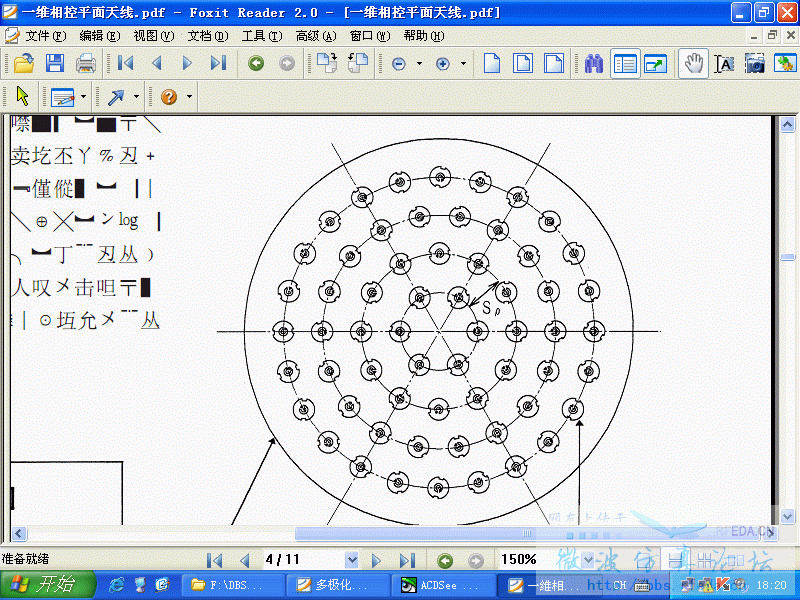Expand zoom out dropdown arrow
The image size is (800, 600).
[419, 64]
